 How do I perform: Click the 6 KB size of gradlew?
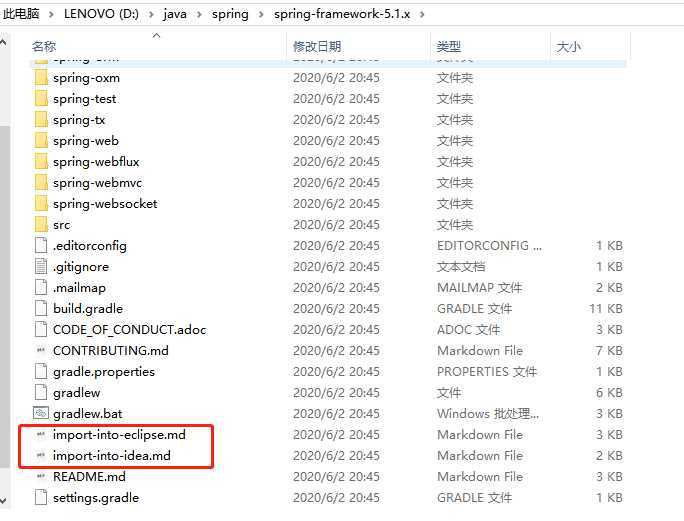pos(609,392)
